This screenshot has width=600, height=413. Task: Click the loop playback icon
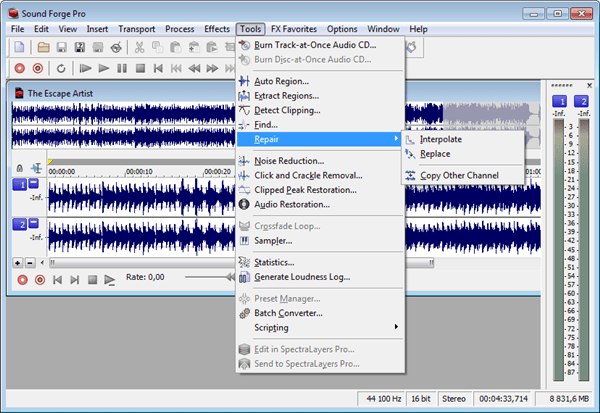click(x=62, y=68)
